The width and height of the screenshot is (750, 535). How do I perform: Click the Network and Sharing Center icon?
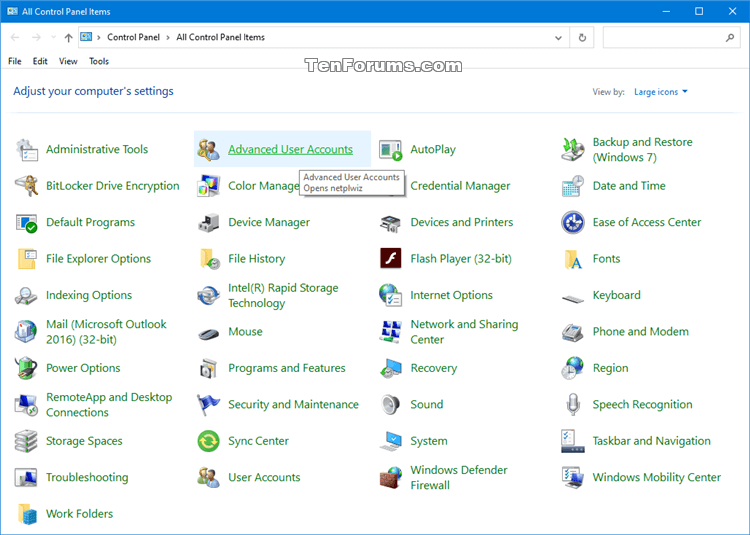[x=391, y=331]
